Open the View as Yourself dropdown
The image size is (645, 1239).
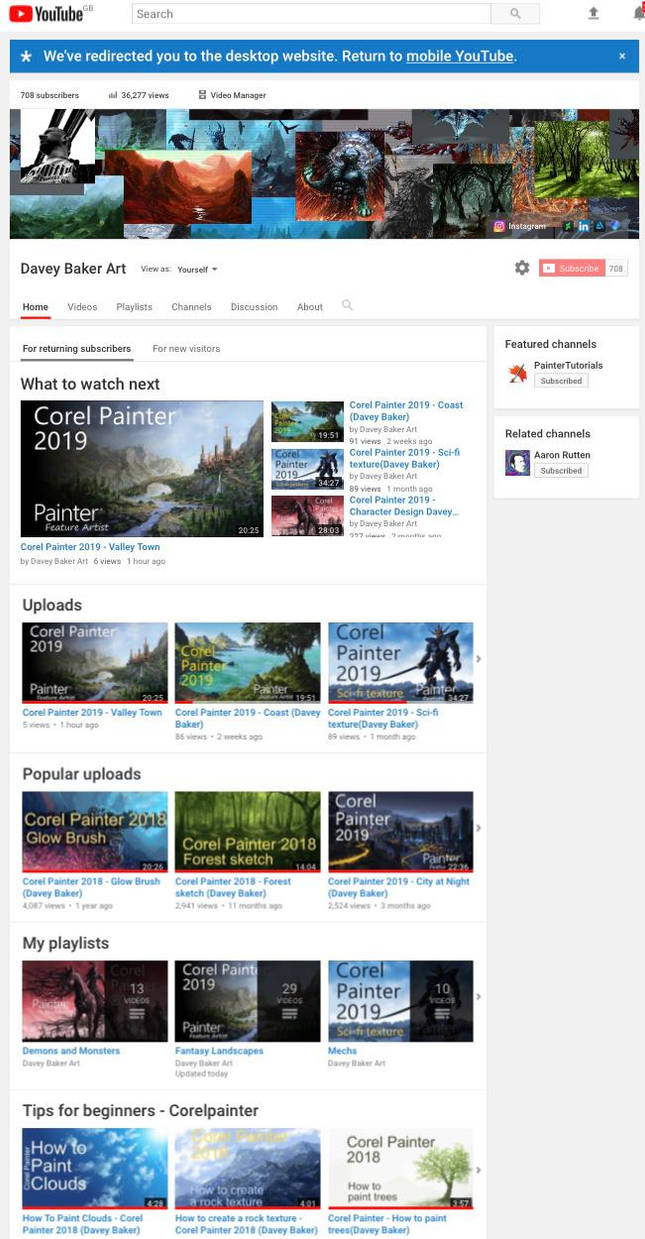coord(197,269)
